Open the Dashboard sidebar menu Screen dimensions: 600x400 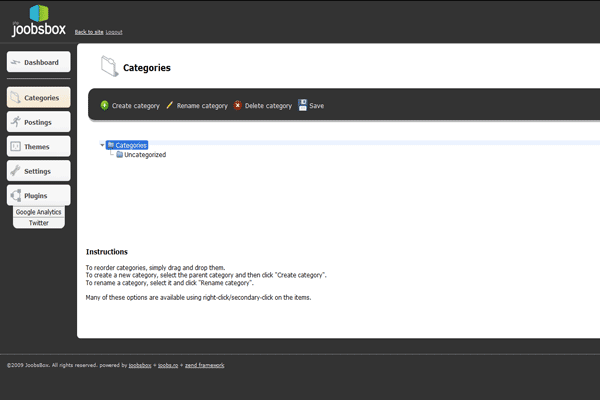[40, 62]
